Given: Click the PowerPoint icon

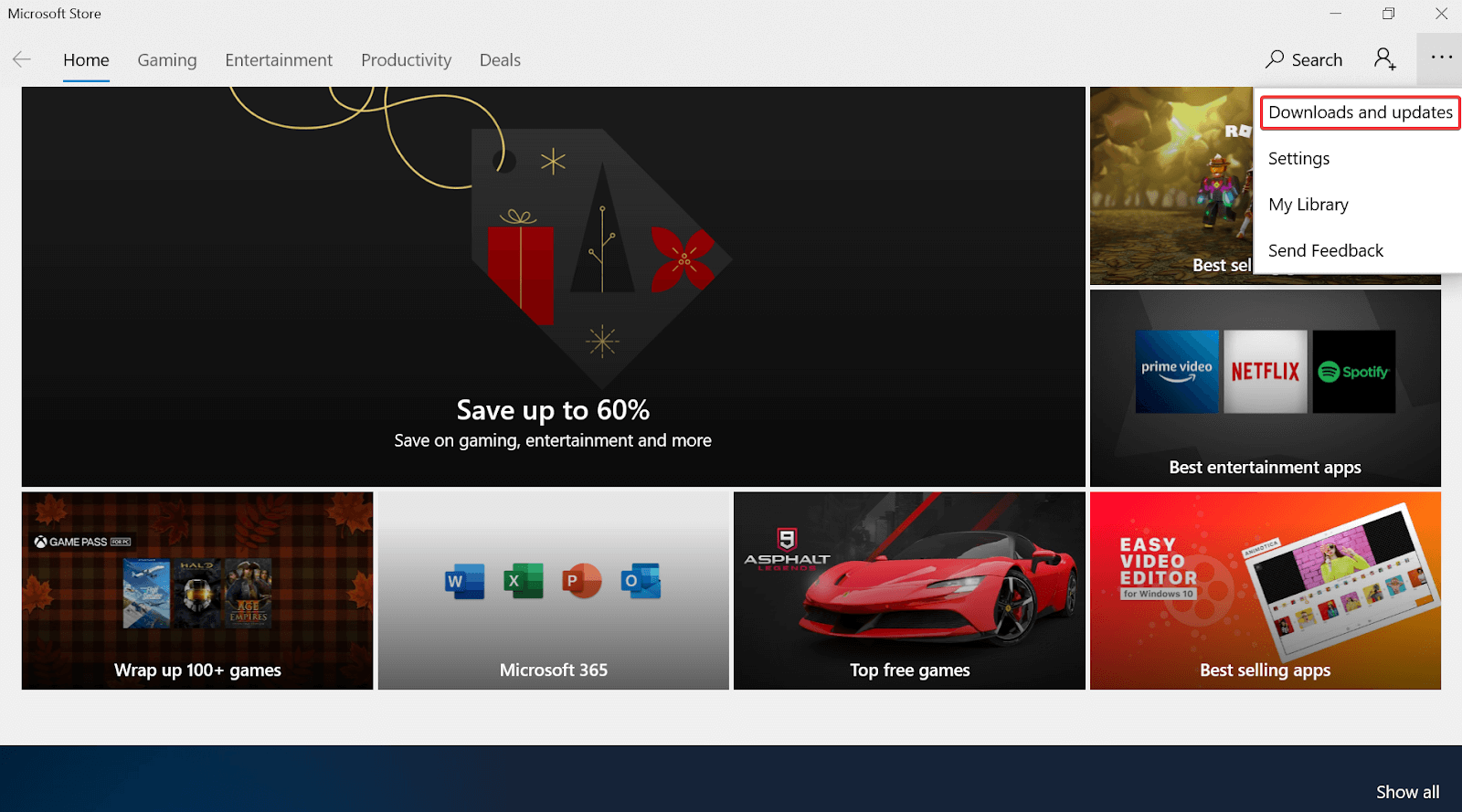Looking at the screenshot, I should [581, 581].
